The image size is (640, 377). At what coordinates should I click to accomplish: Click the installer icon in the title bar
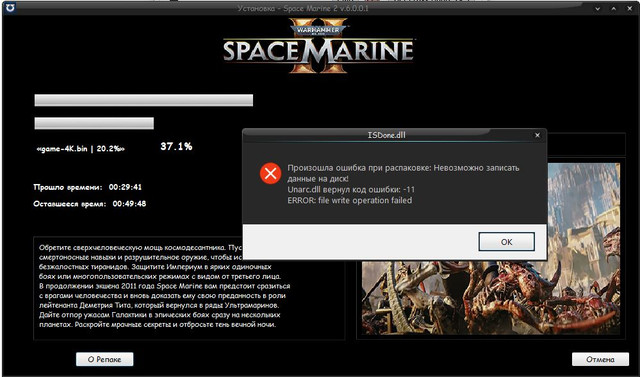pos(10,7)
